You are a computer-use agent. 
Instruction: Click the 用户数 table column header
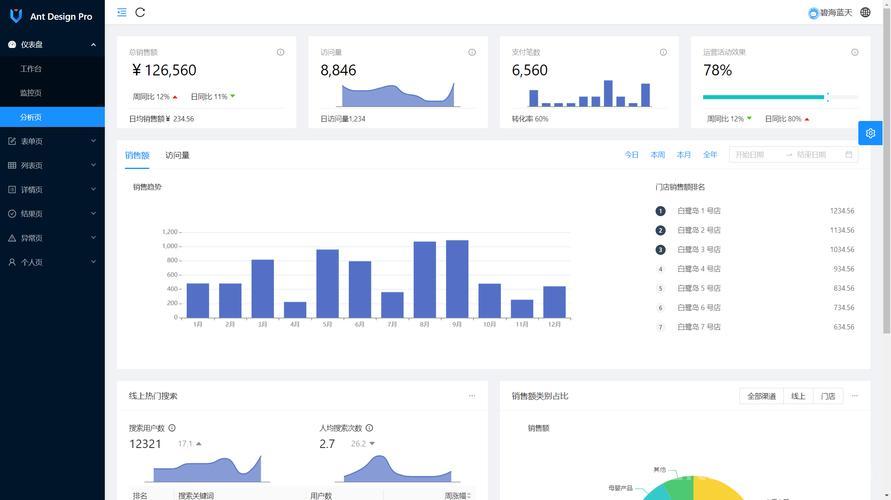tap(321, 495)
